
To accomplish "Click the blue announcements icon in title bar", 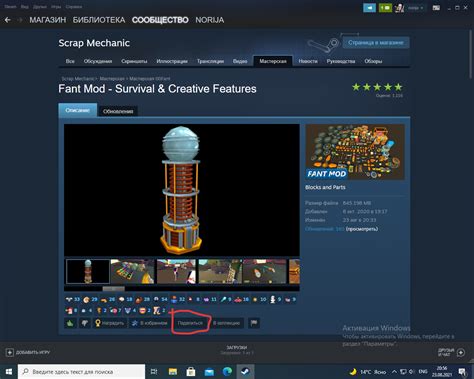I will pyautogui.click(x=369, y=8).
